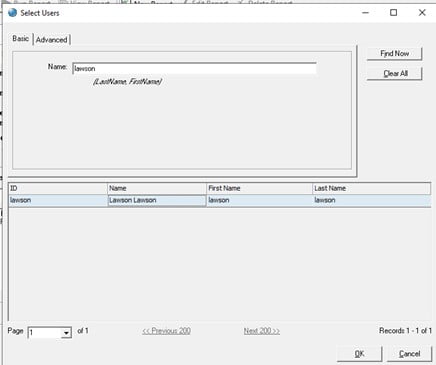
Task: Click the Clear All button
Action: click(394, 73)
